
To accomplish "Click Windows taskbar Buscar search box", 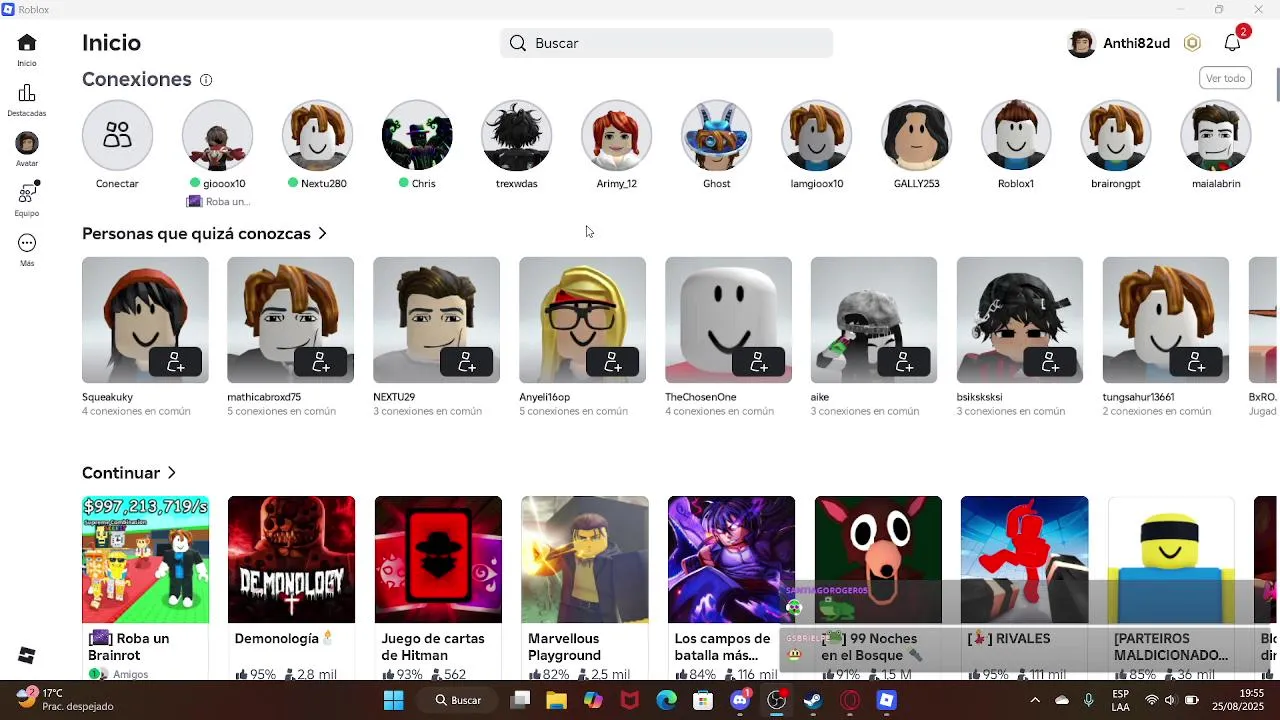I will [x=458, y=700].
